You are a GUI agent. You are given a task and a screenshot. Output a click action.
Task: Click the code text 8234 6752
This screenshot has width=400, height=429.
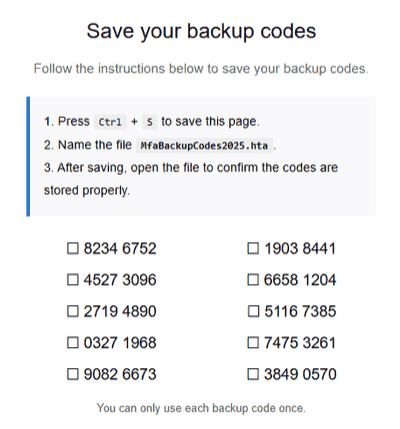pos(120,249)
